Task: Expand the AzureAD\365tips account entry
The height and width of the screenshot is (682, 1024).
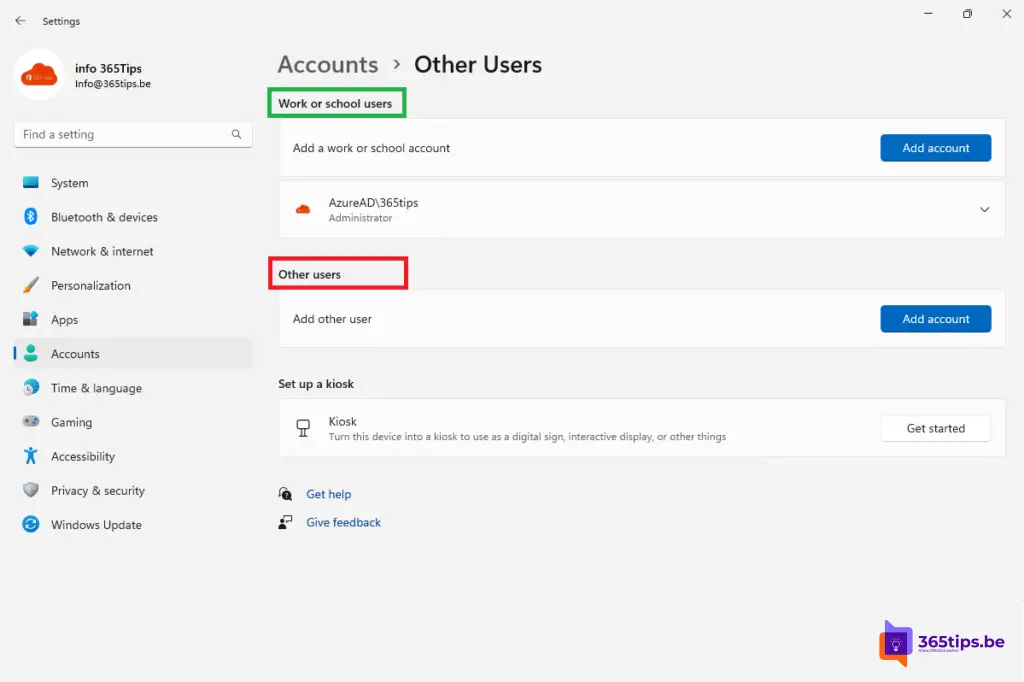Action: point(984,210)
